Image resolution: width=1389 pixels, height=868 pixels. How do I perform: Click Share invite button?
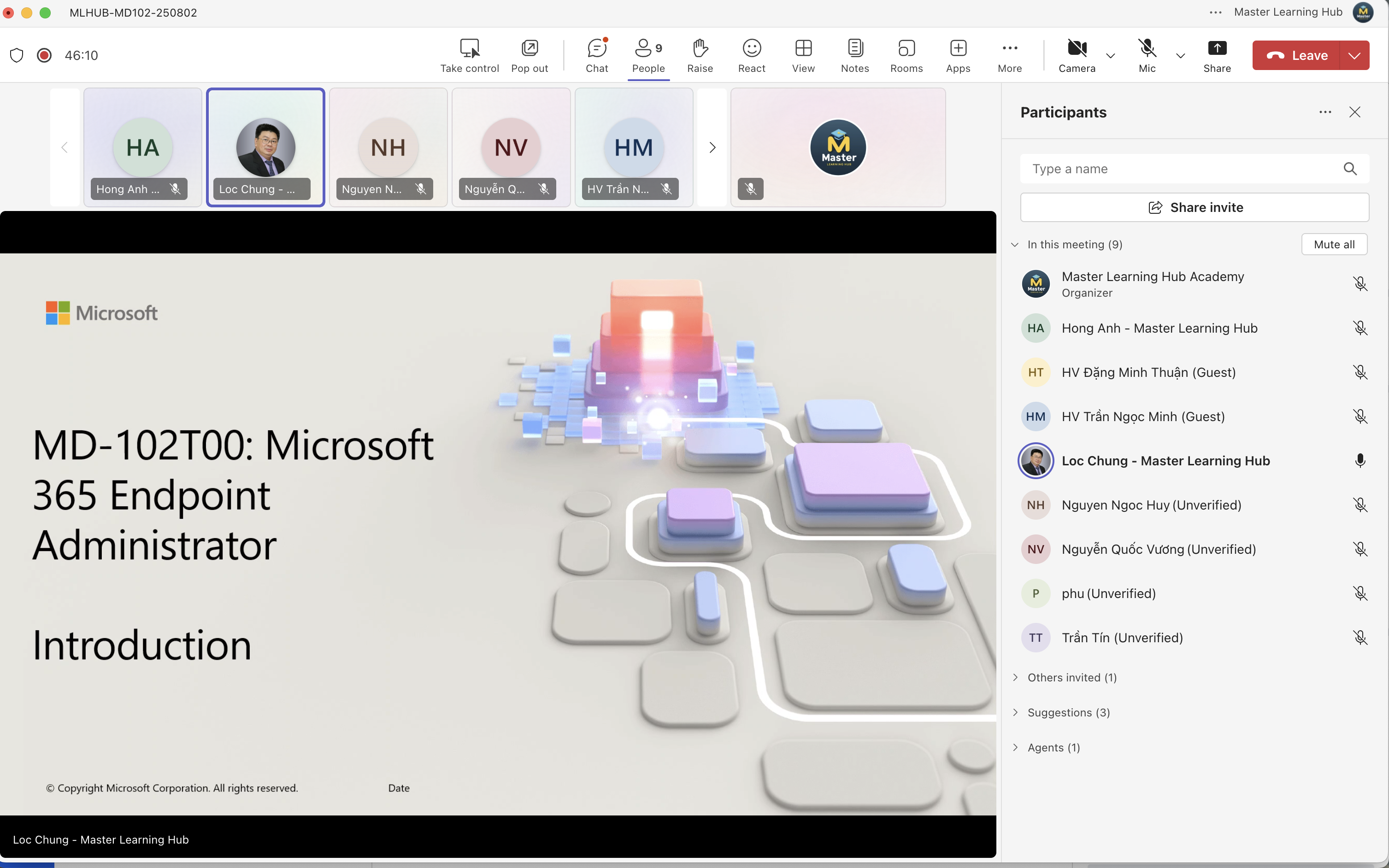(x=1195, y=207)
